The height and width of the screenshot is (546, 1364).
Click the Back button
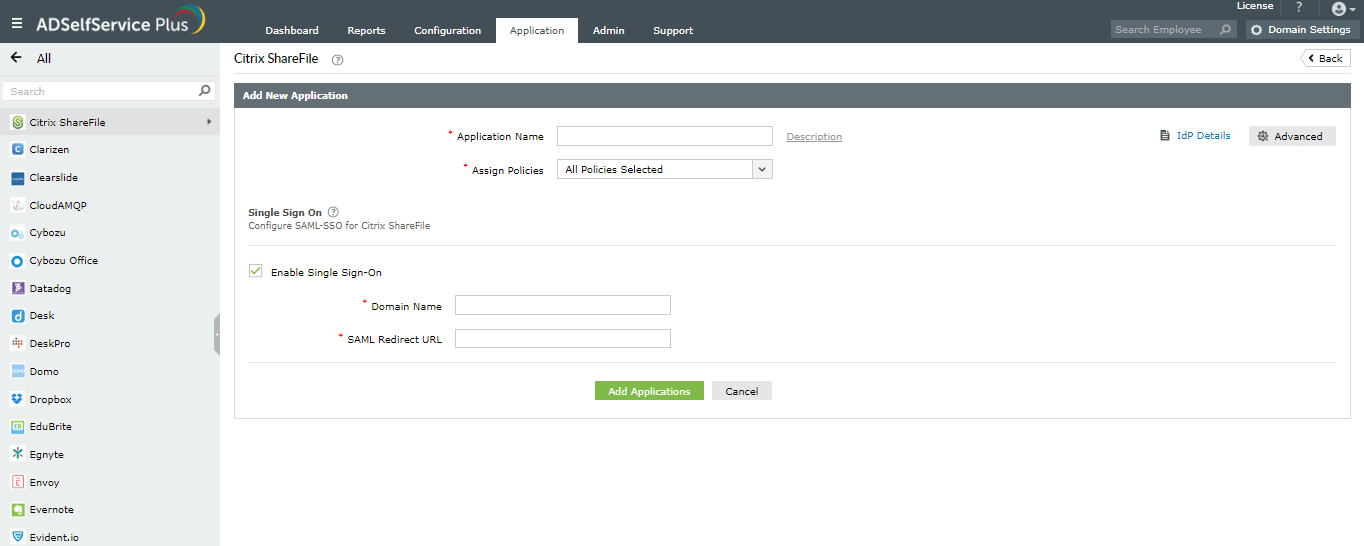(1325, 58)
